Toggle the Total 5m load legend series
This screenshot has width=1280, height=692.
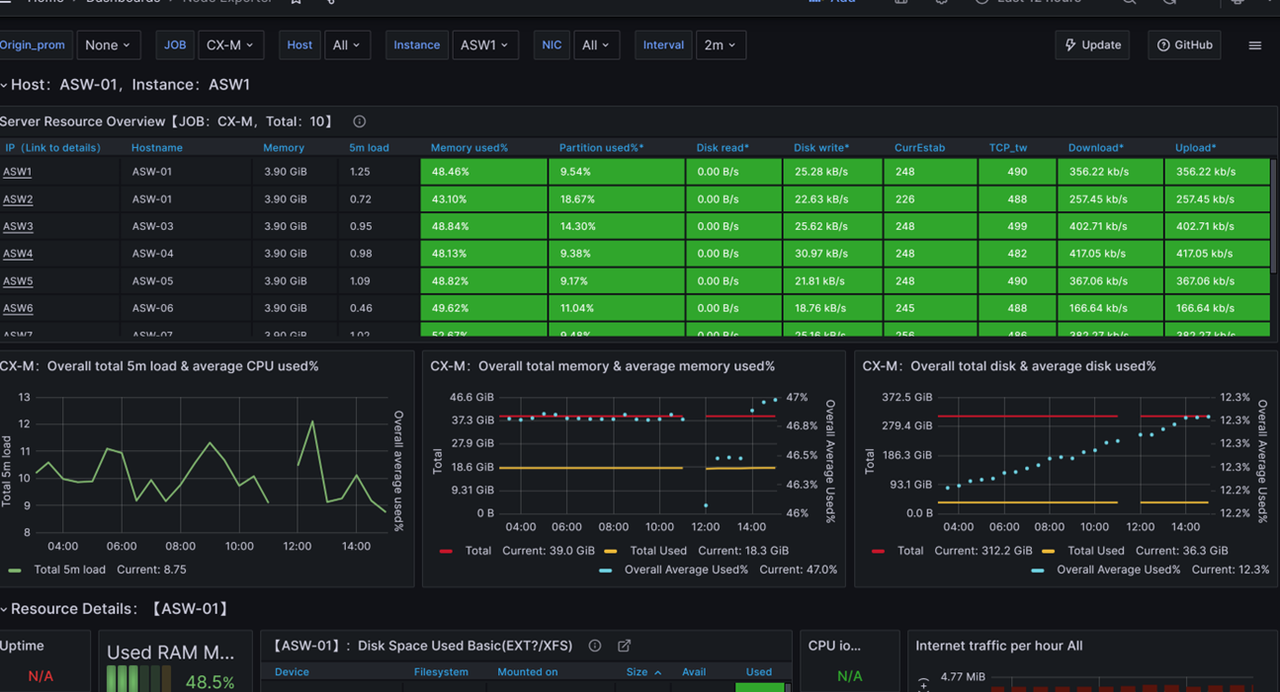pyautogui.click(x=69, y=570)
